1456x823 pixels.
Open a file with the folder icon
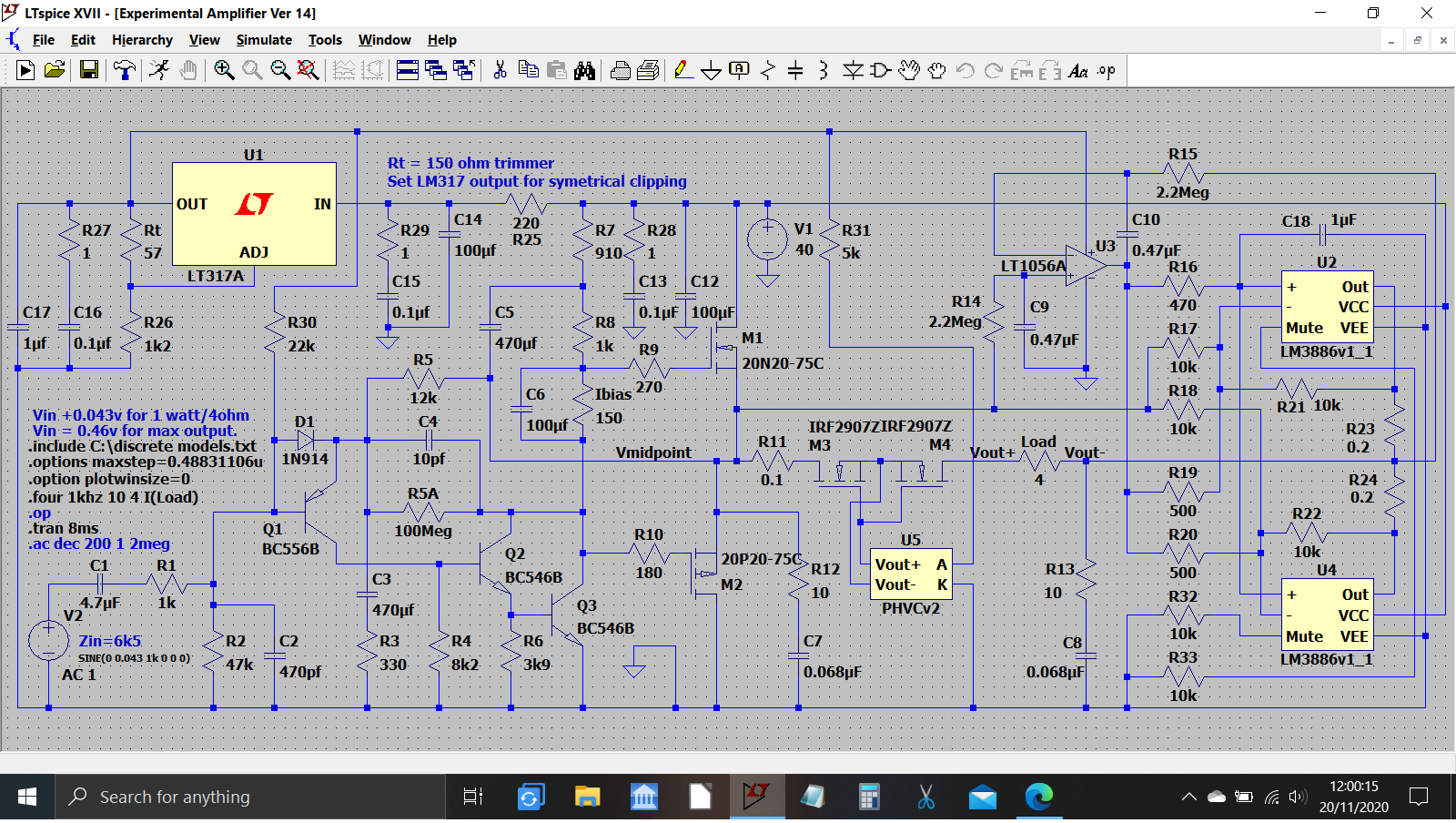[x=55, y=70]
